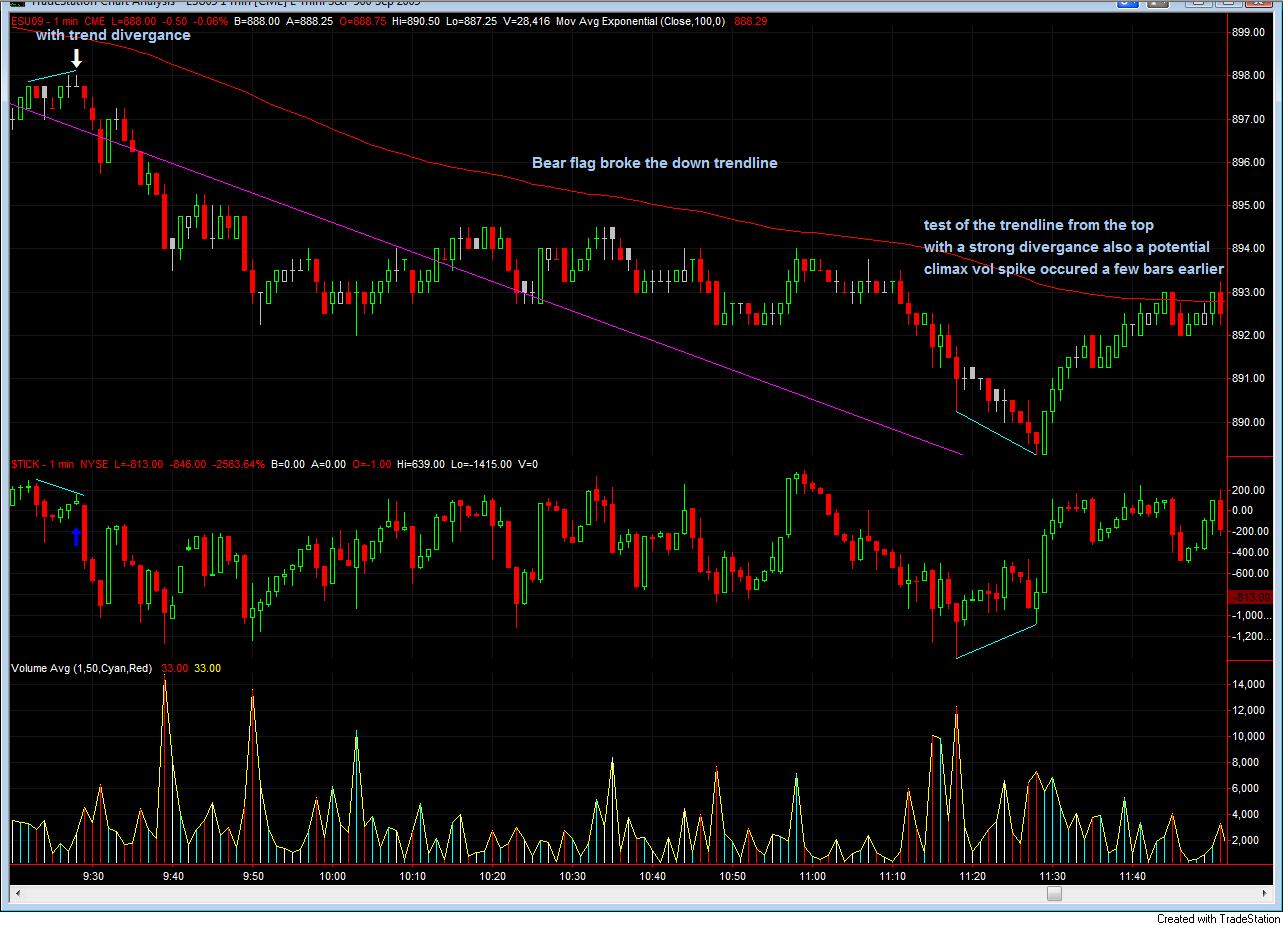Viewport: 1283px width, 925px height.
Task: Select the 'Mov Avg Exponential (Close,100,0)' indicator label
Action: coord(642,20)
